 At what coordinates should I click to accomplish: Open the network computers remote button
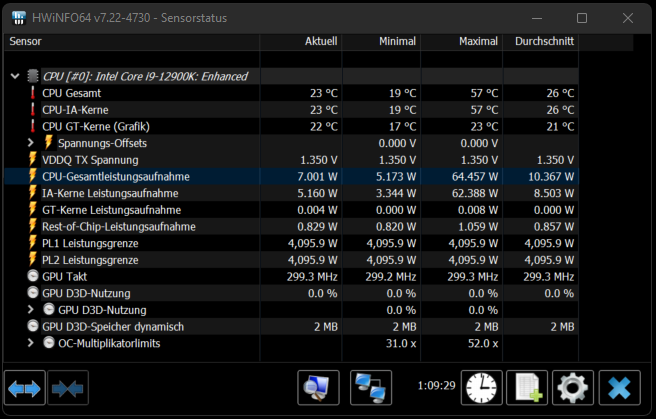pyautogui.click(x=371, y=388)
